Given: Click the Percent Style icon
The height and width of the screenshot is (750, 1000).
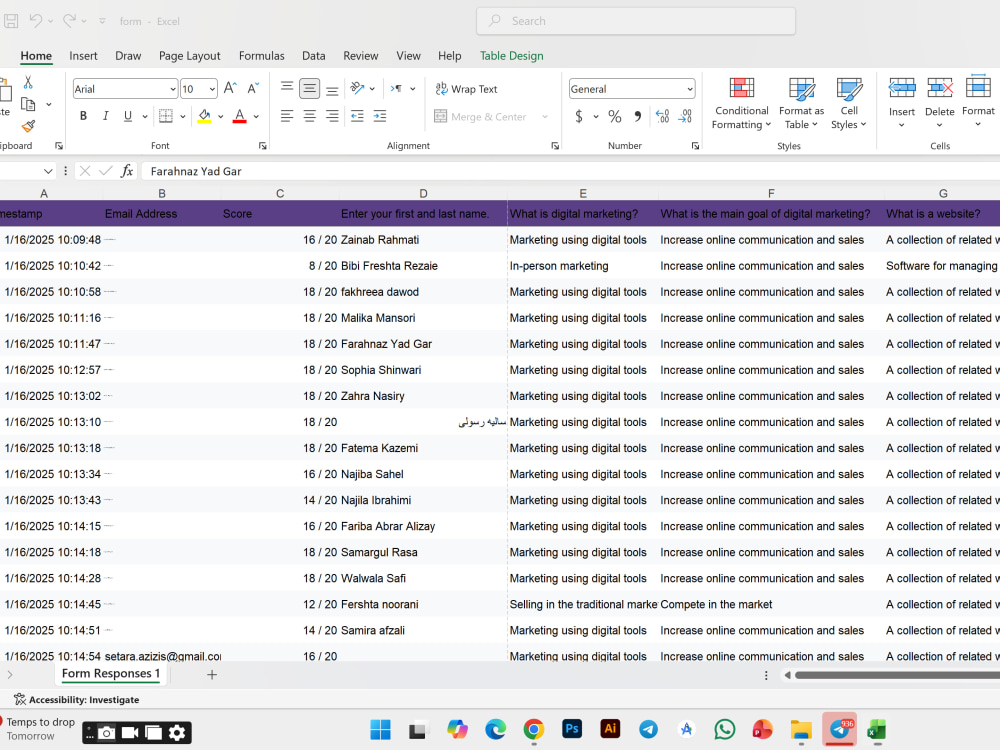Looking at the screenshot, I should tap(614, 116).
